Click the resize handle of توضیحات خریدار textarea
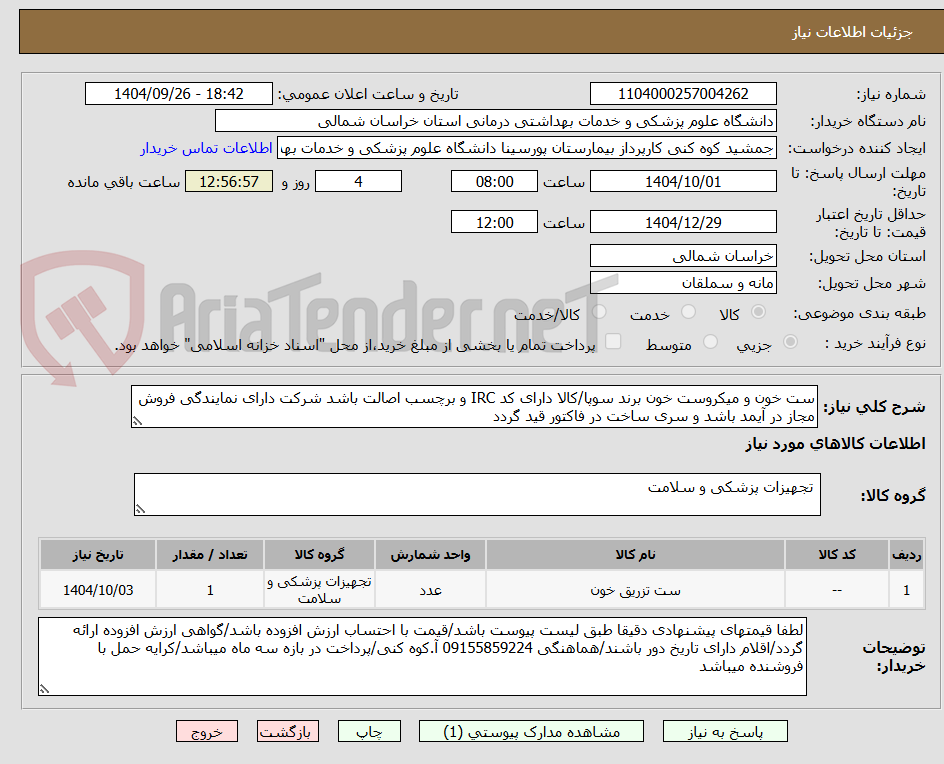Viewport: 944px width, 764px height. coord(44,690)
